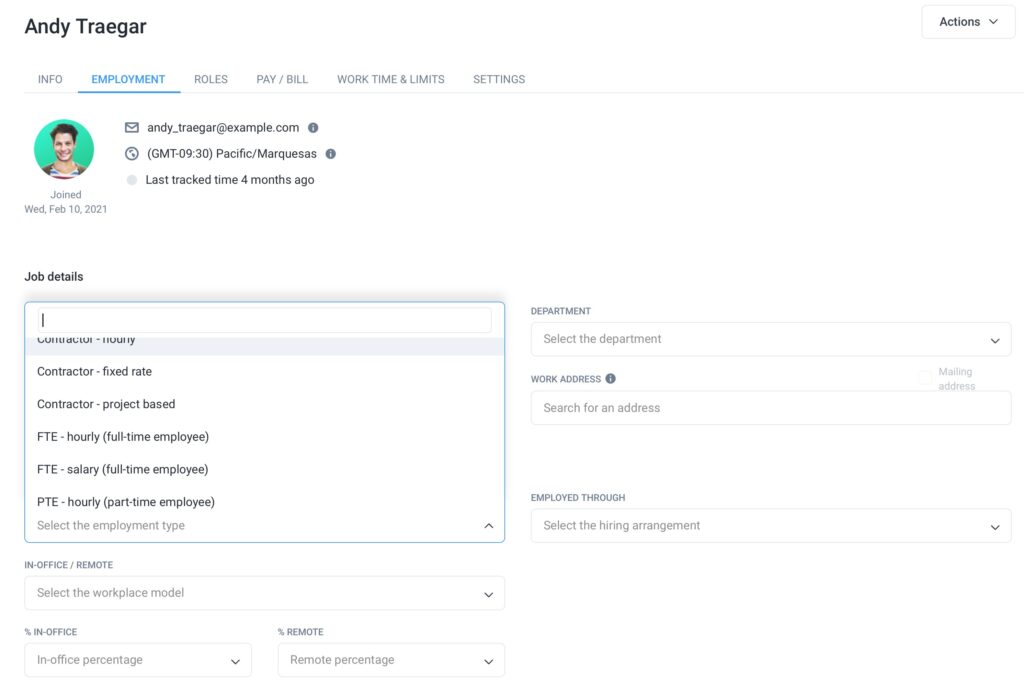Click the email envelope icon
1024x694 pixels.
click(131, 128)
